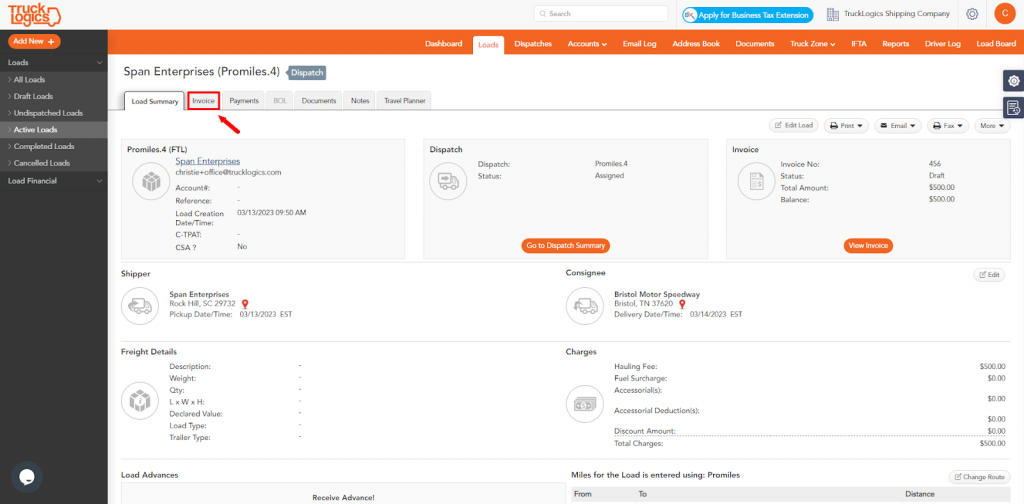The image size is (1024, 504).
Task: Collapse the Loads sidebar section
Action: point(54,63)
